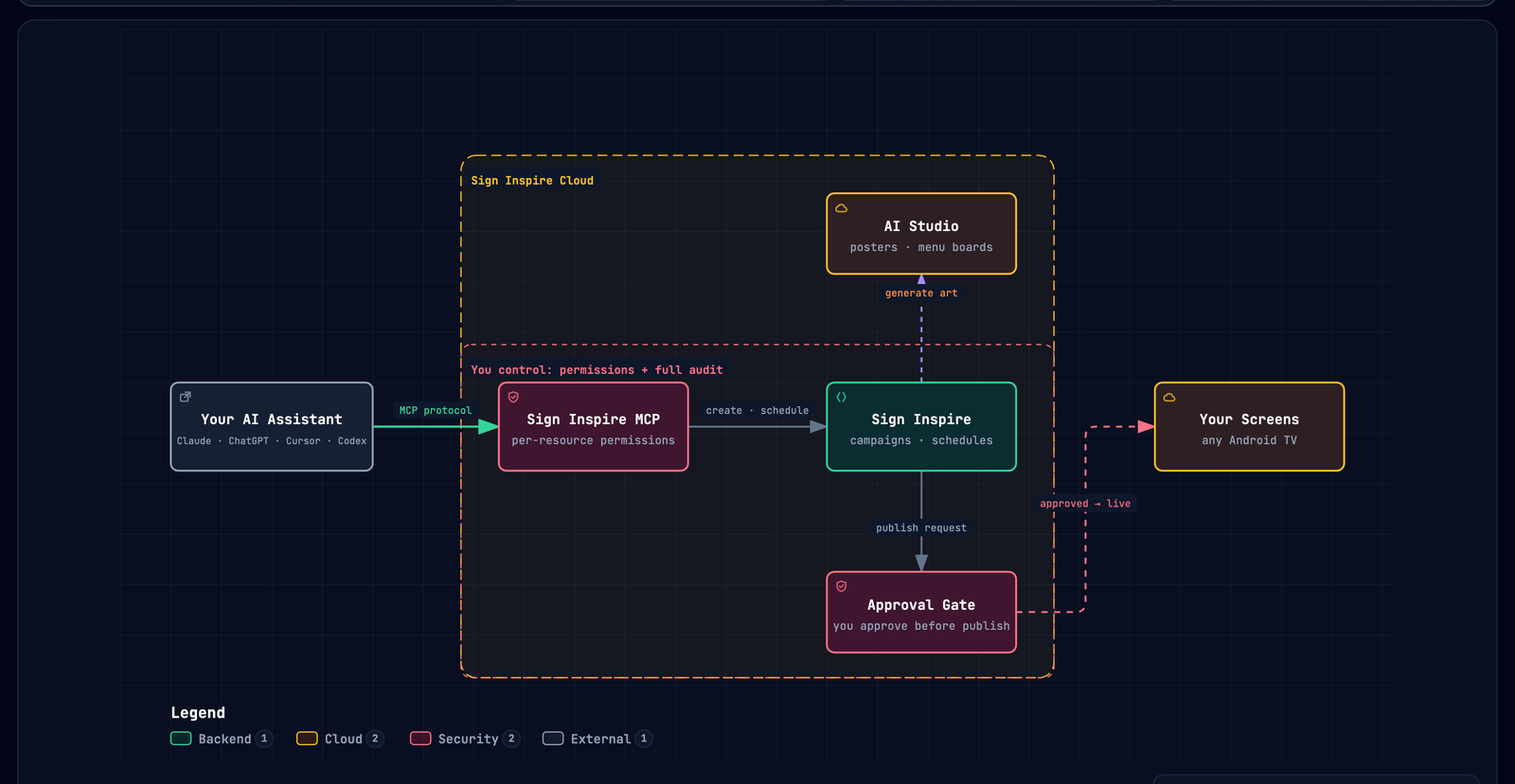Select the Your AI Assistant node title
The image size is (1515, 784).
pos(272,419)
